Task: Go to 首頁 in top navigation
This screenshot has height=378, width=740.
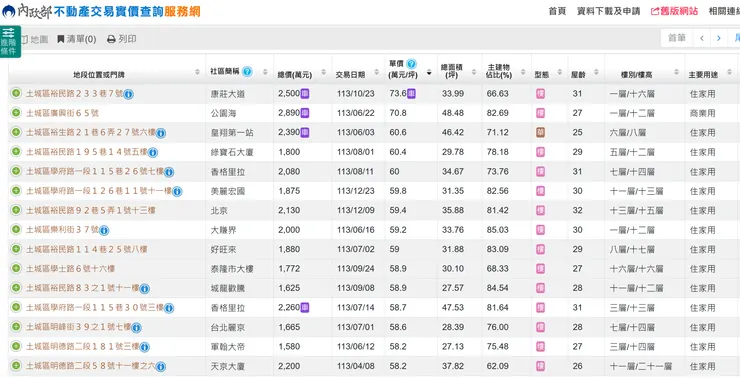Action: tap(557, 11)
